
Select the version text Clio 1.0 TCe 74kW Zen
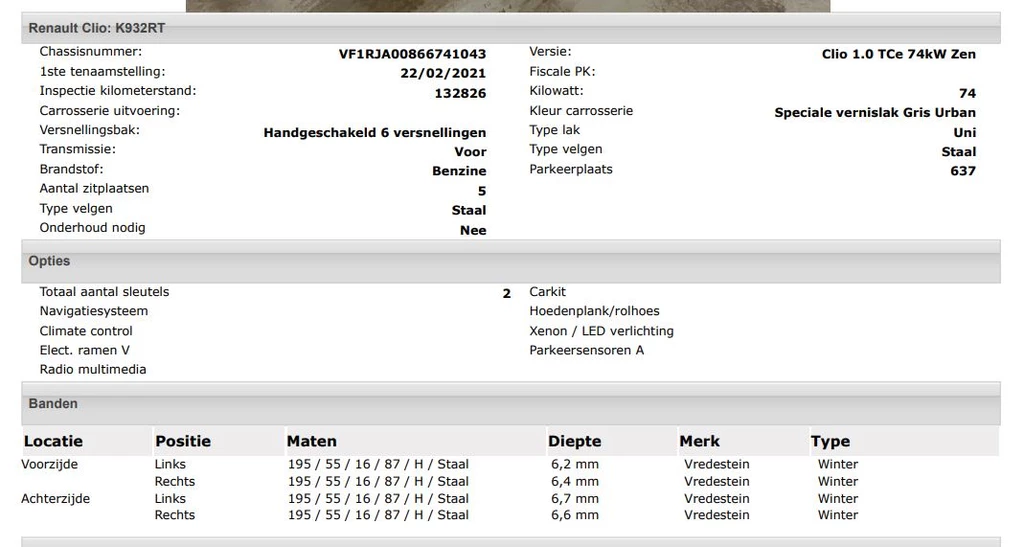(x=898, y=54)
